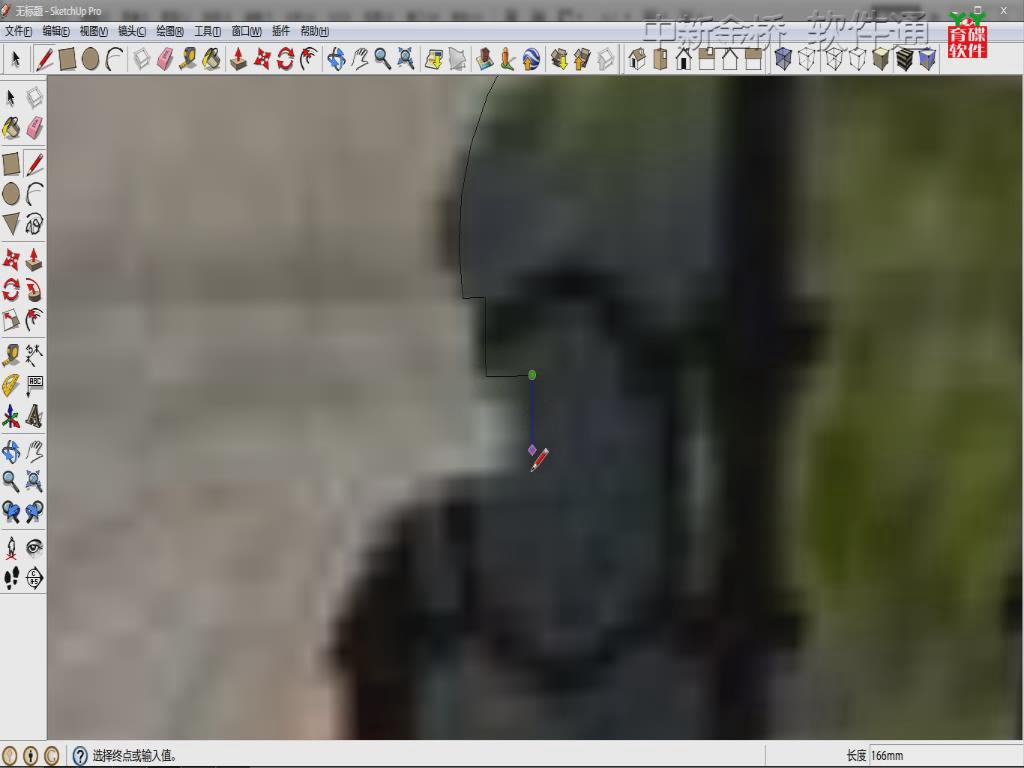The height and width of the screenshot is (768, 1024).
Task: Click the Add Location icon in the top toolbar
Action: coord(434,59)
